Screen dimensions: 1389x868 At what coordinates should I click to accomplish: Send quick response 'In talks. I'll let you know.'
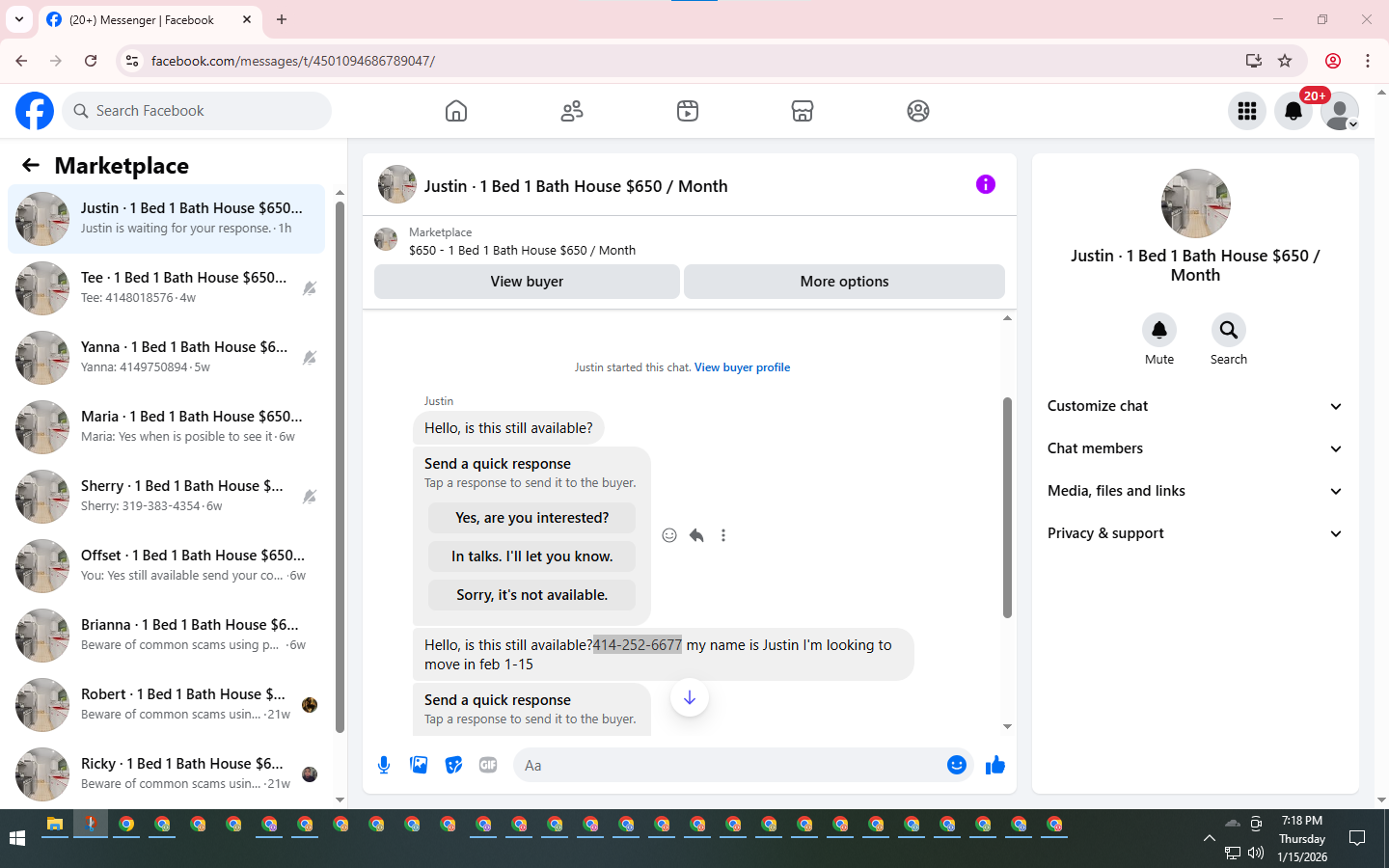pyautogui.click(x=532, y=556)
